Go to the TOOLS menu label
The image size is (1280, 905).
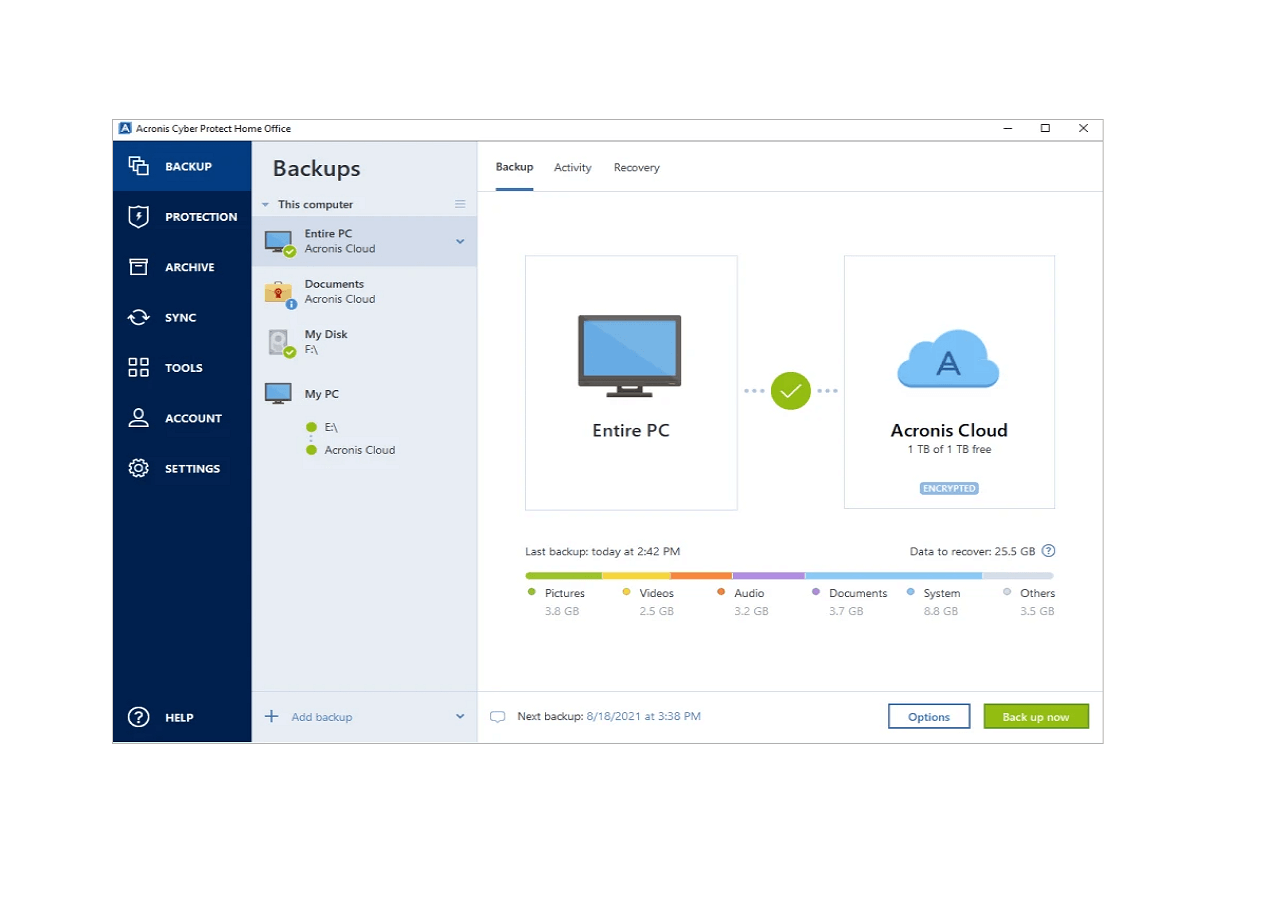(x=184, y=368)
